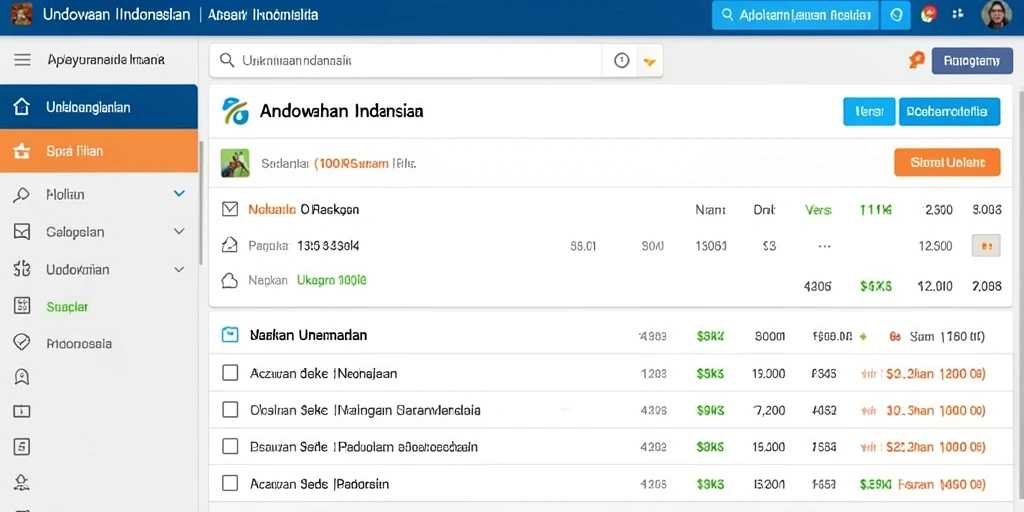This screenshot has height=512, width=1024.
Task: Open the hamburger menu icon
Action: (x=22, y=60)
